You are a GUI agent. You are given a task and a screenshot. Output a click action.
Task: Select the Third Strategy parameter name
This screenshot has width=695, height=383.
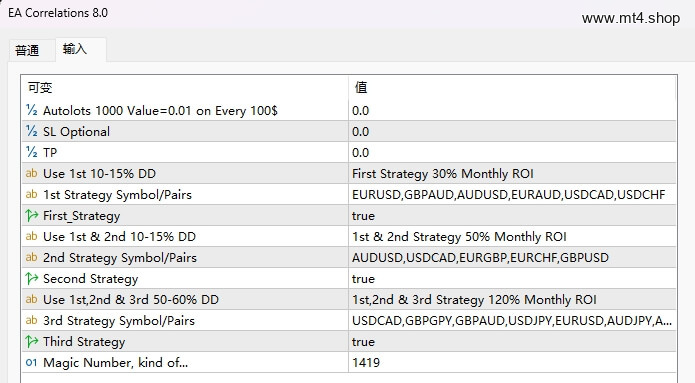pos(84,342)
